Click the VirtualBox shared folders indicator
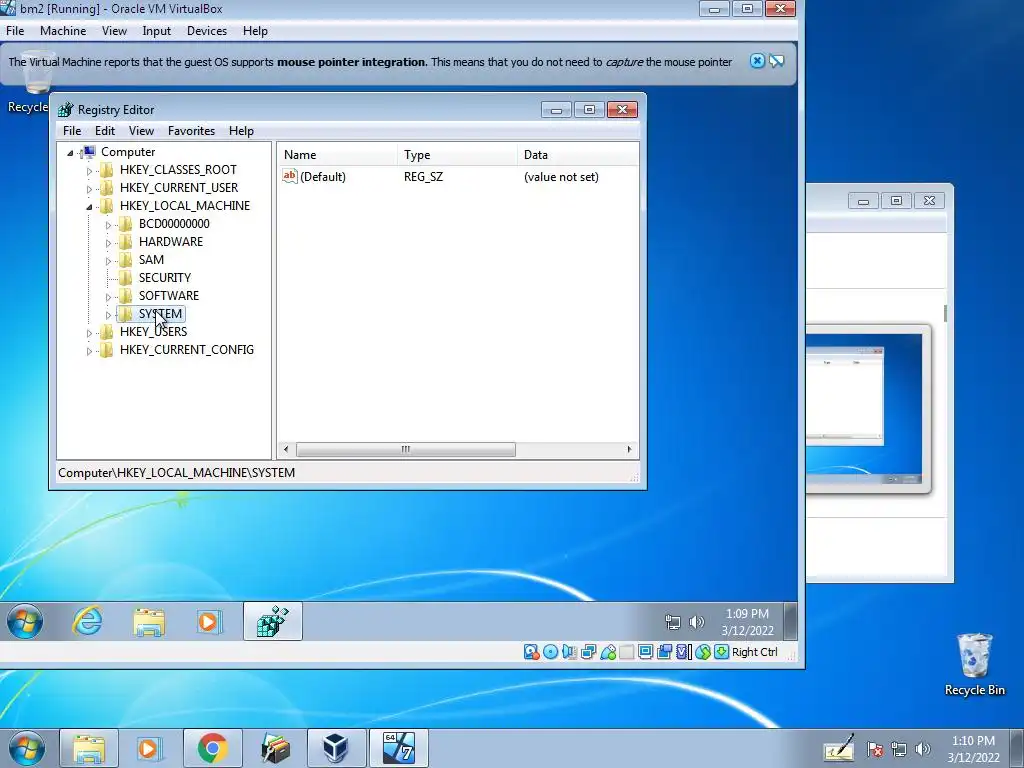The height and width of the screenshot is (768, 1024). [626, 652]
